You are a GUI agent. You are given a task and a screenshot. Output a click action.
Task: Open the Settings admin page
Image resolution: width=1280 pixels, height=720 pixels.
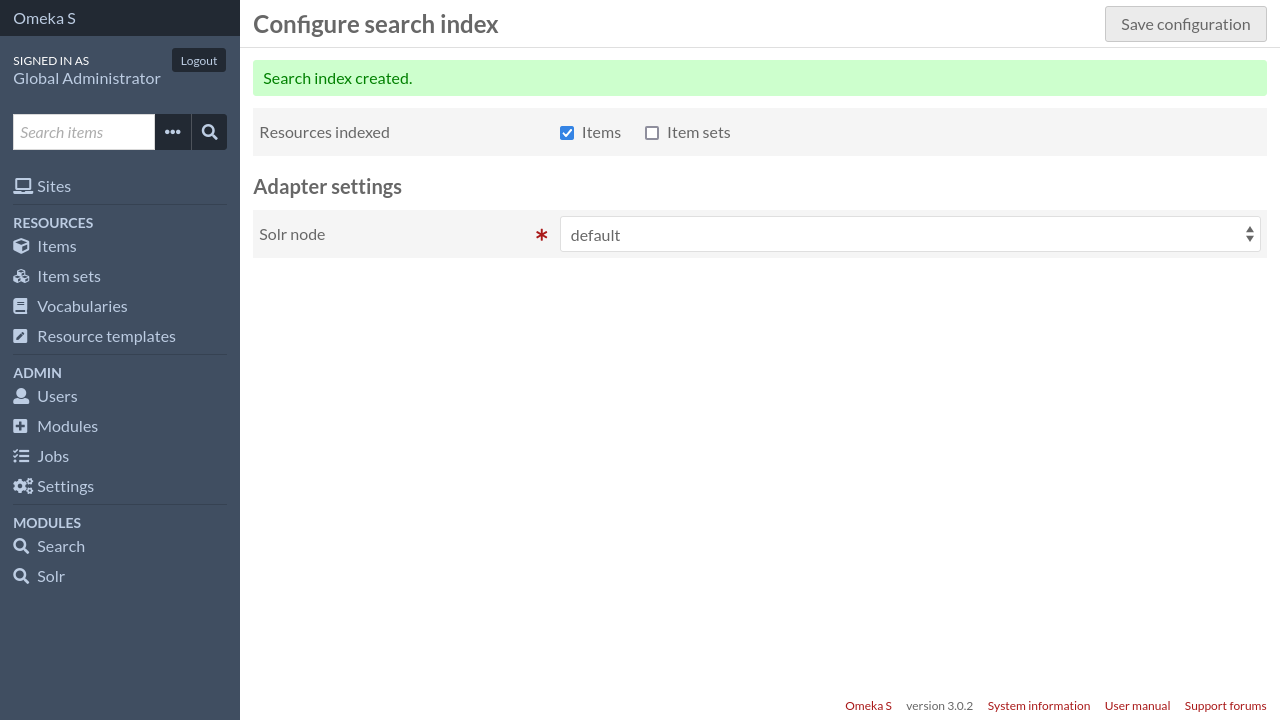(65, 486)
